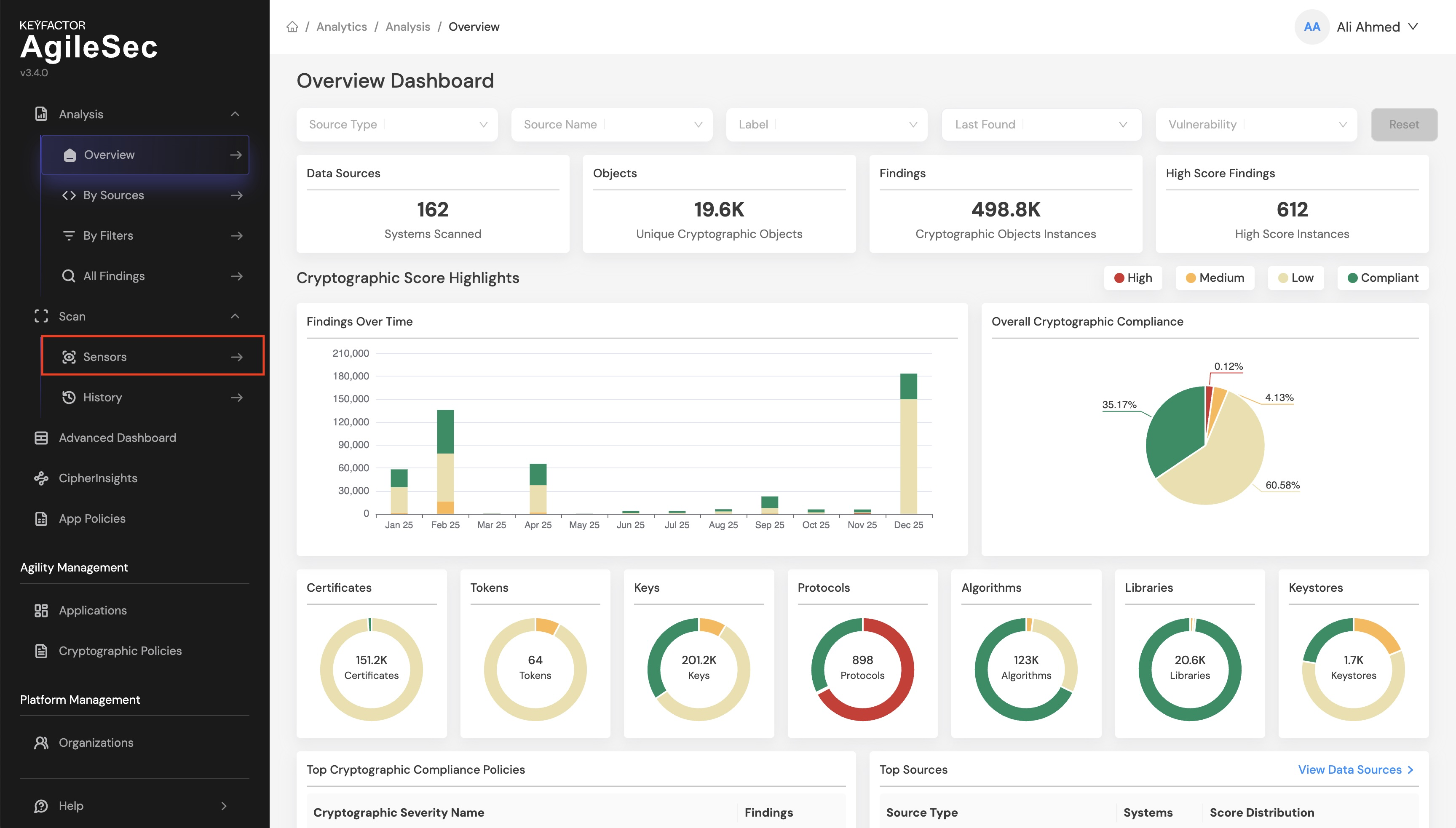The image size is (1456, 828).
Task: Open the Vulnerability filter dropdown
Action: point(1256,125)
